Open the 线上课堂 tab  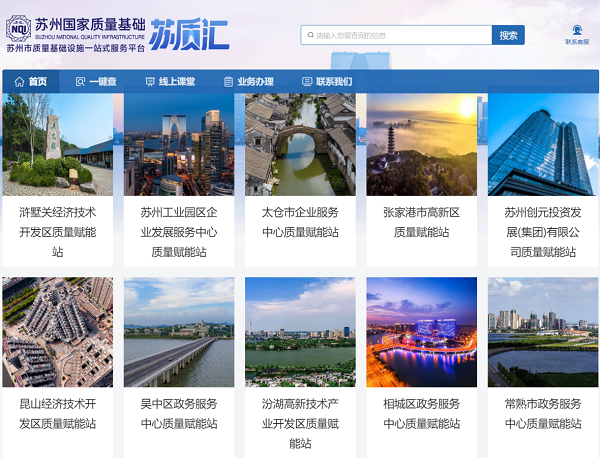tap(170, 81)
